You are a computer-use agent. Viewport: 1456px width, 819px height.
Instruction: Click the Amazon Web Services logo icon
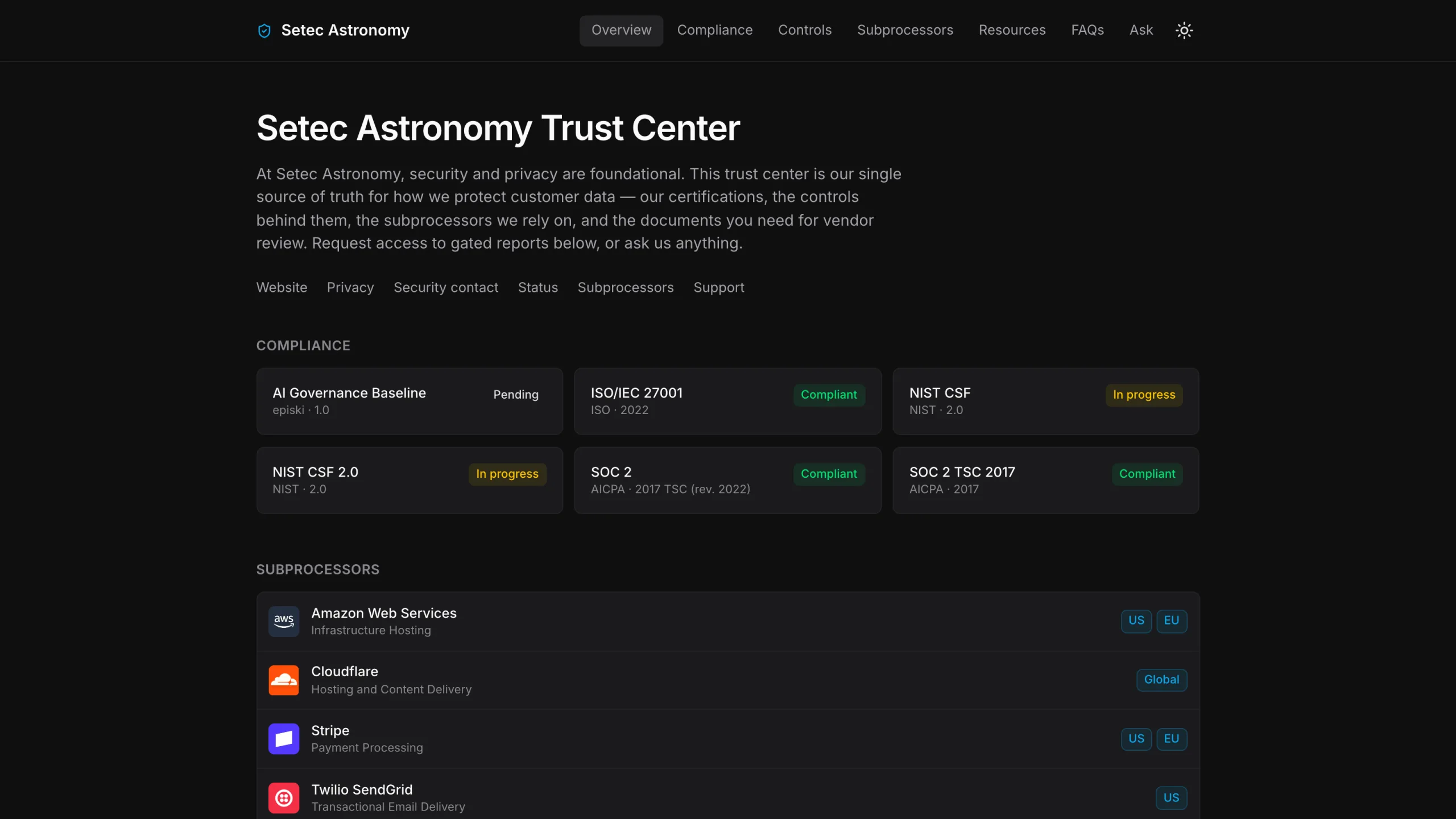click(284, 621)
